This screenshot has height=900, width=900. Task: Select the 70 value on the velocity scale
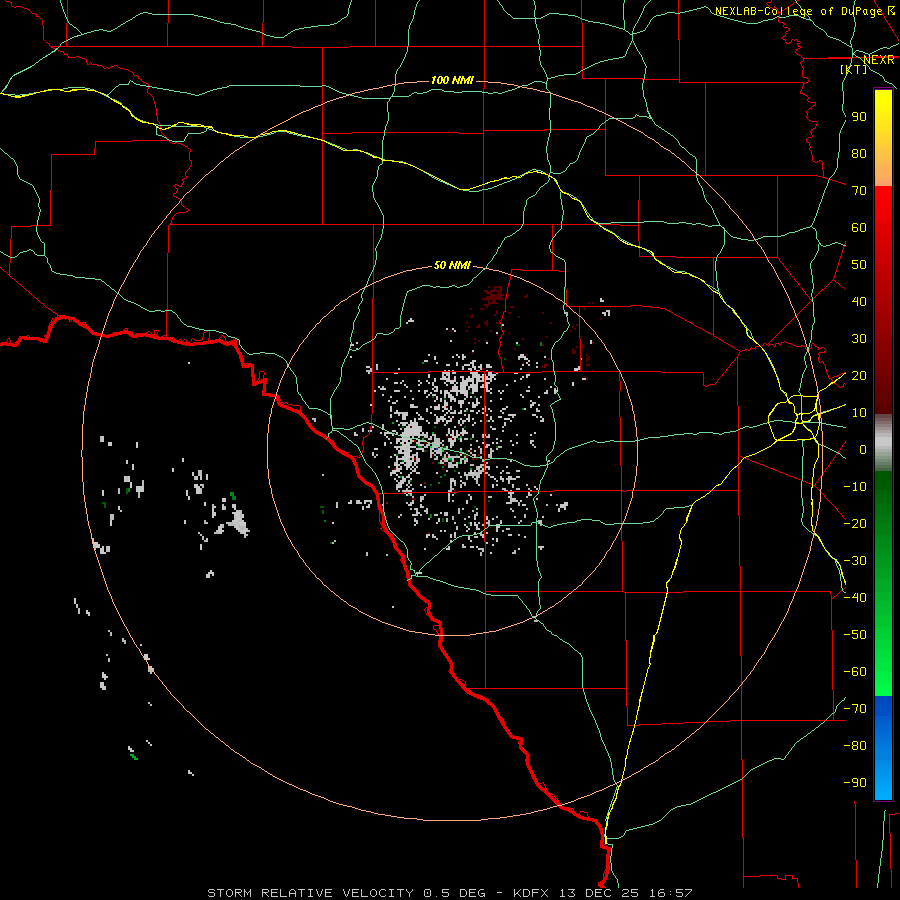(859, 191)
